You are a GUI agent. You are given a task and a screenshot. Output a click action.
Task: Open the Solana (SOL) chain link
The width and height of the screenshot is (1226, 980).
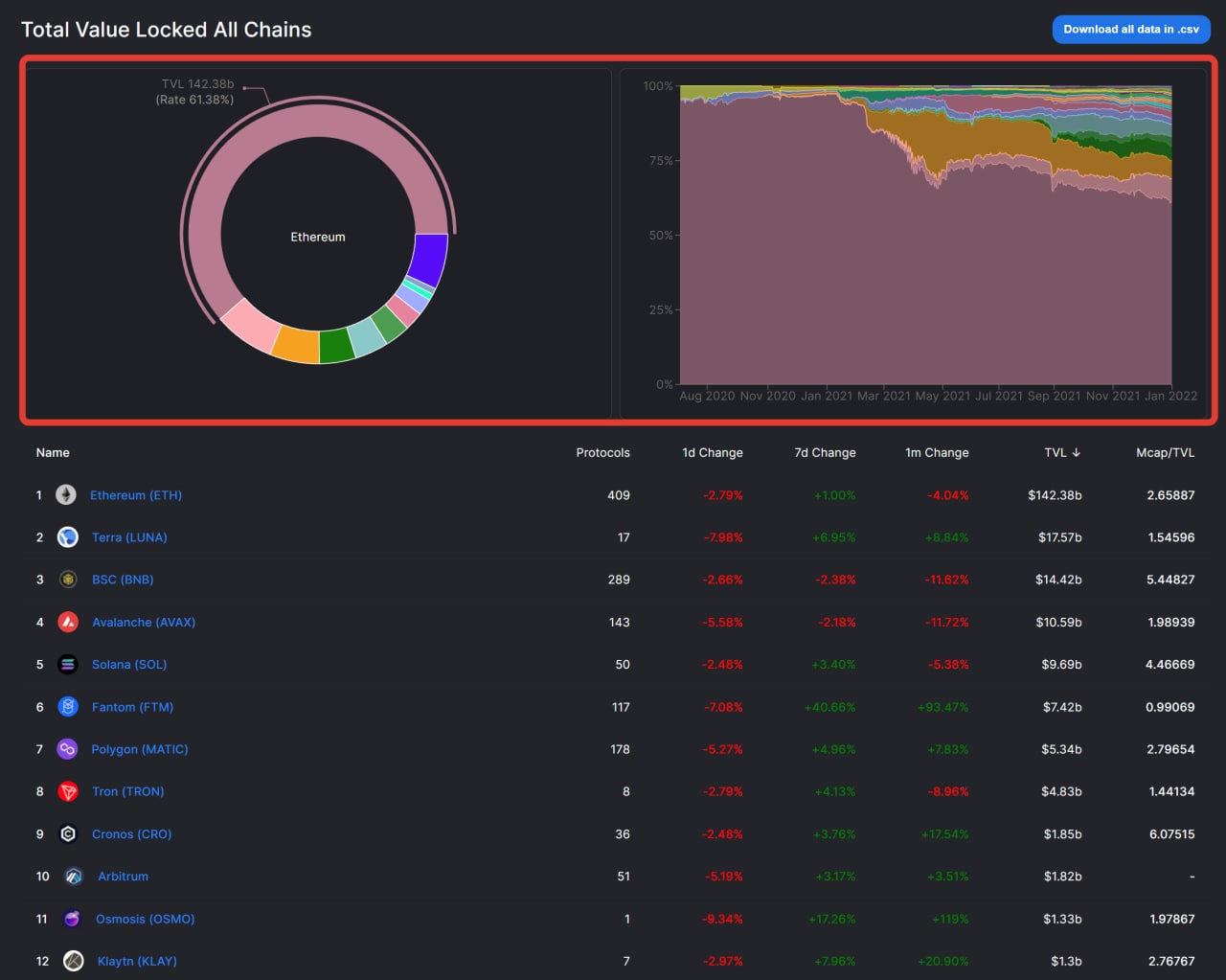click(x=129, y=664)
